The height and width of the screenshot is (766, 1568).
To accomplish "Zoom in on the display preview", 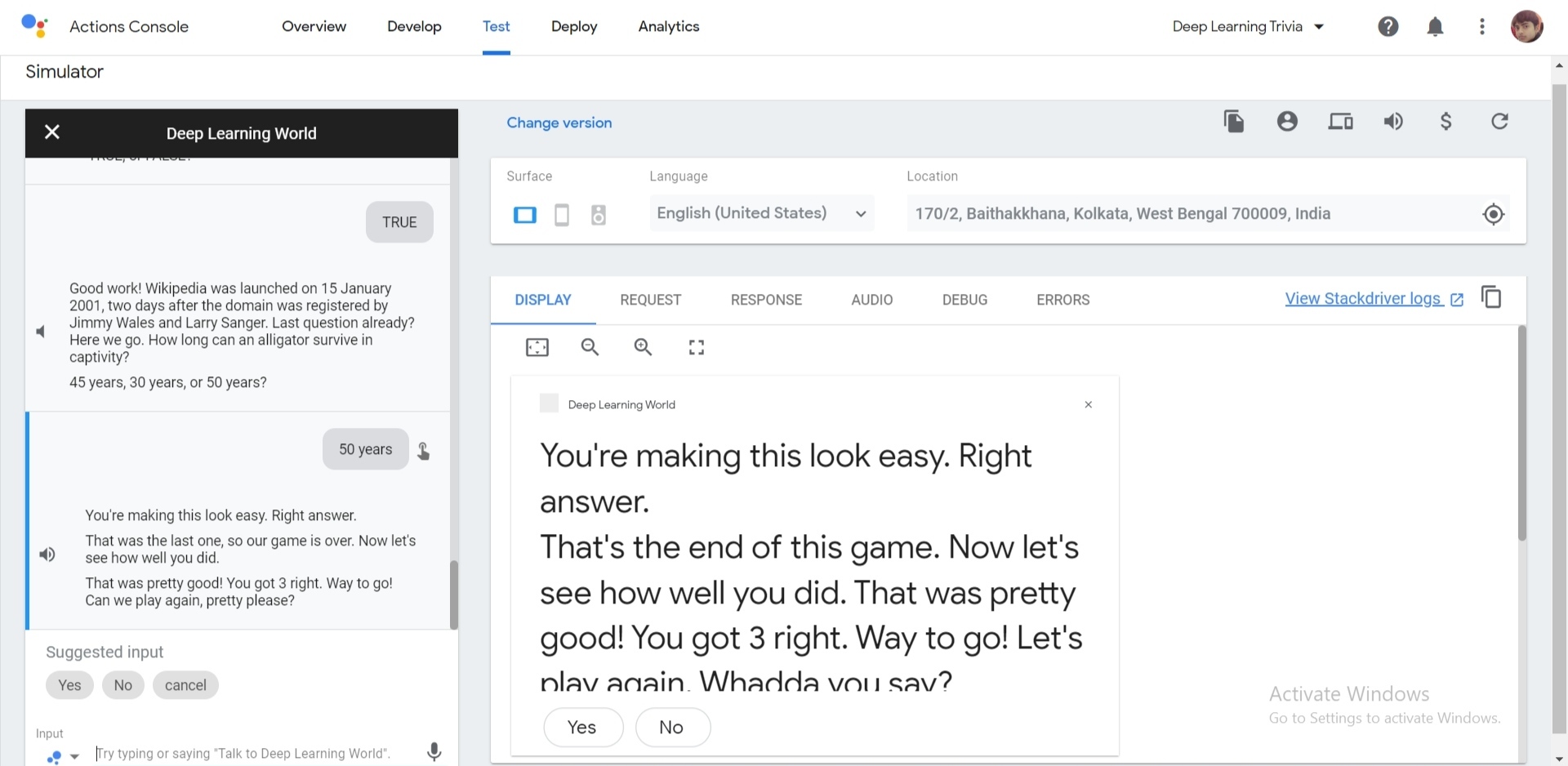I will point(643,348).
